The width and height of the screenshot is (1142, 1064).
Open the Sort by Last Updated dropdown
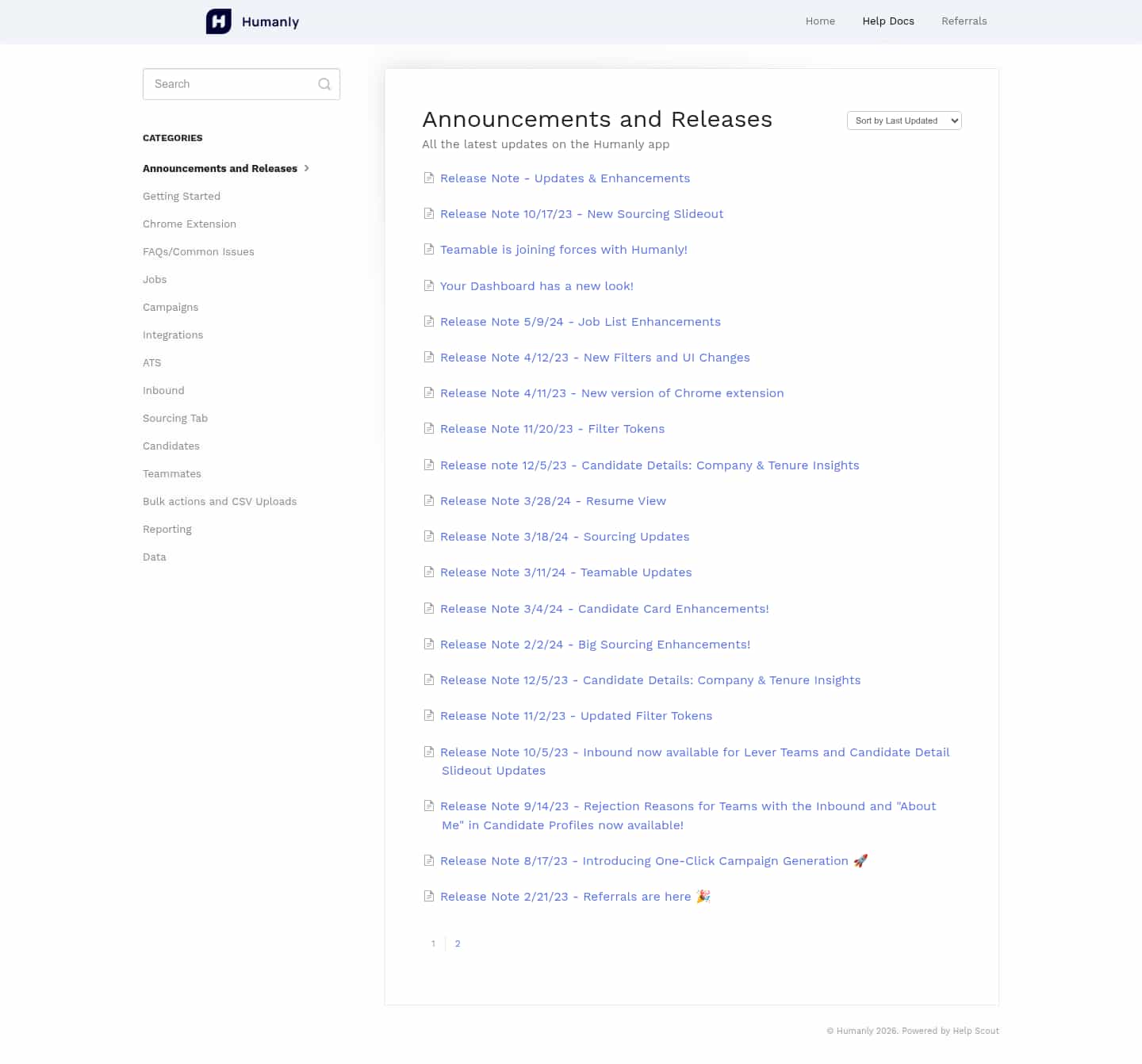[904, 121]
